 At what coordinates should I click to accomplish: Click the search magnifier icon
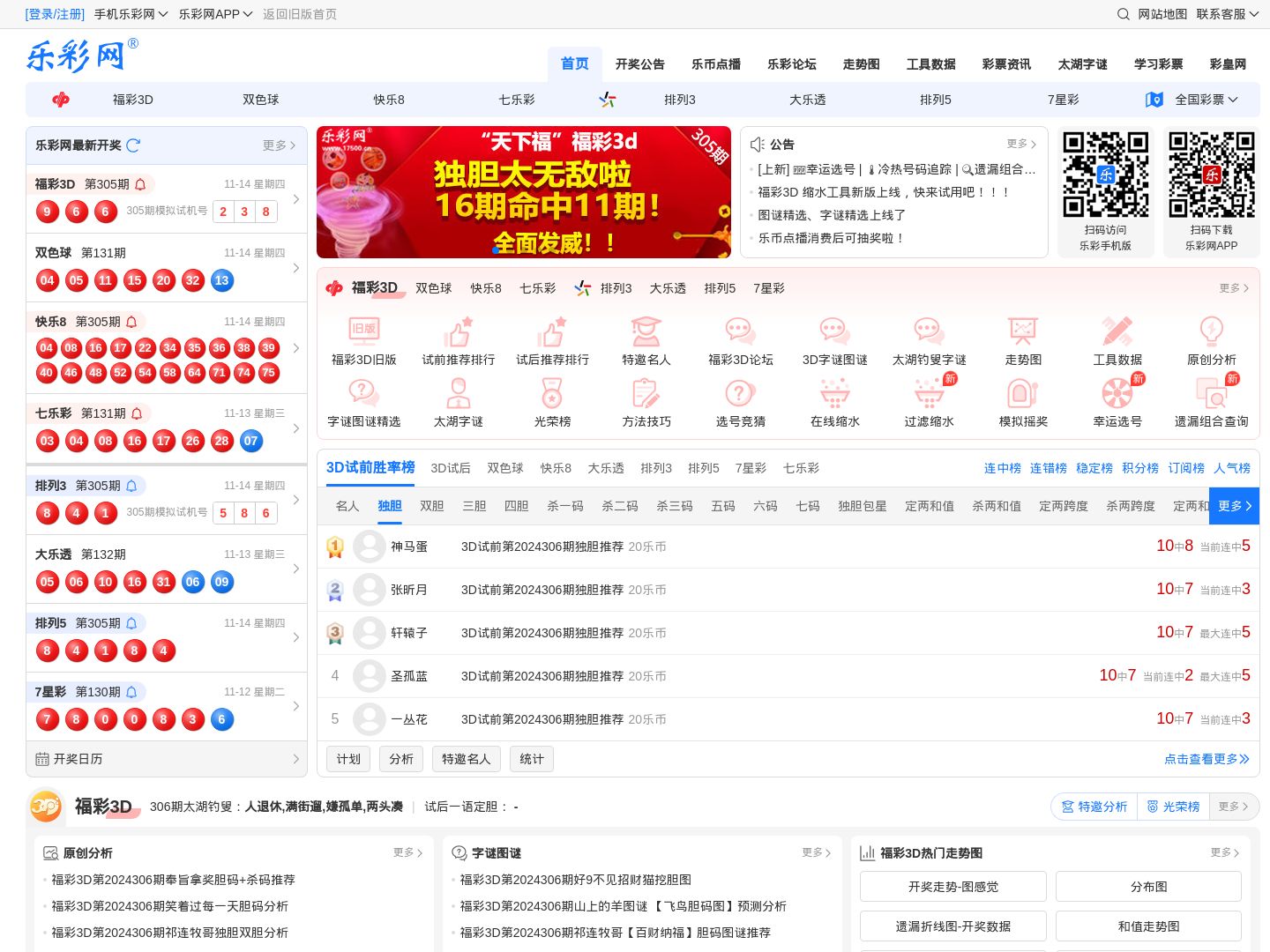point(1124,14)
